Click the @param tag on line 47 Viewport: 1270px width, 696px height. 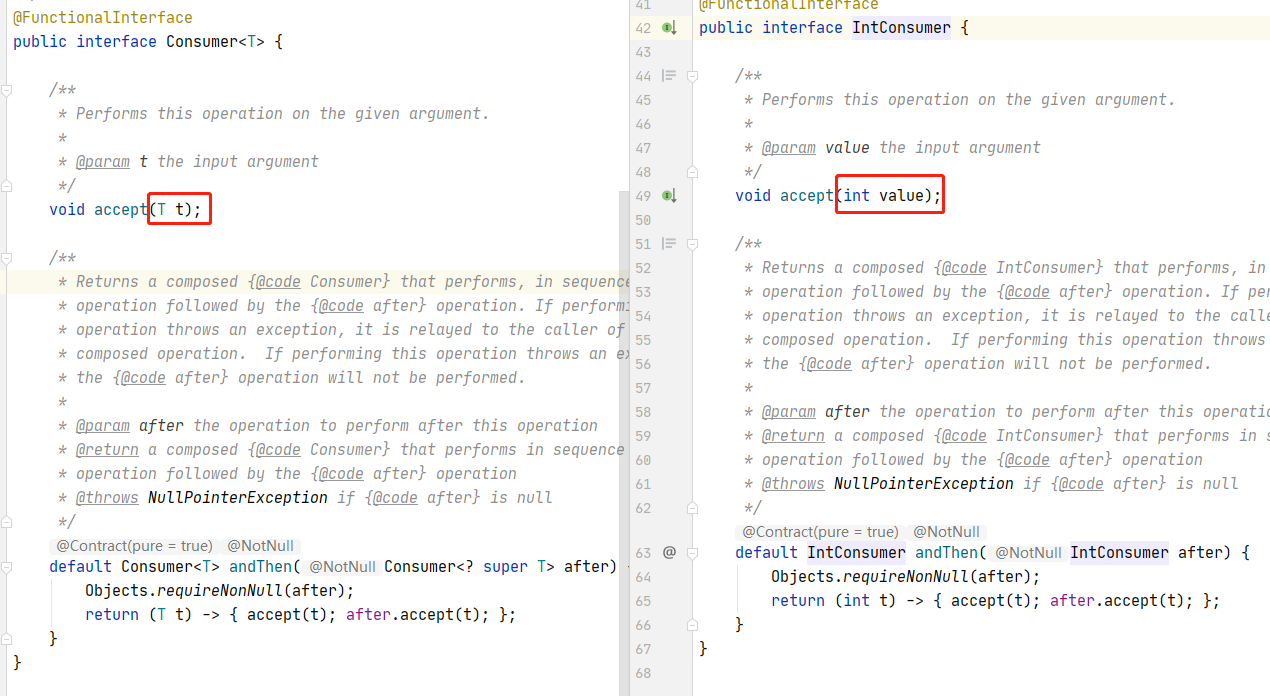(x=788, y=148)
